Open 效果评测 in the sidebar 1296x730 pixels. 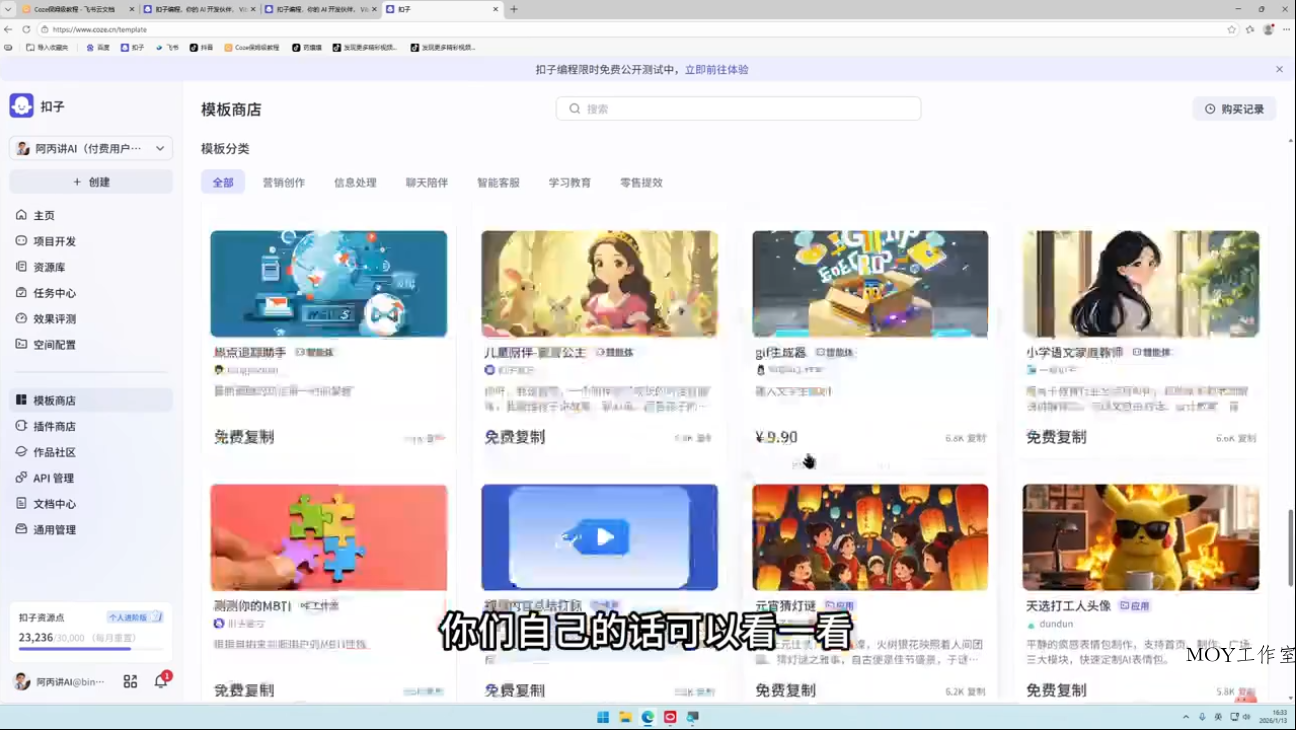(x=55, y=318)
